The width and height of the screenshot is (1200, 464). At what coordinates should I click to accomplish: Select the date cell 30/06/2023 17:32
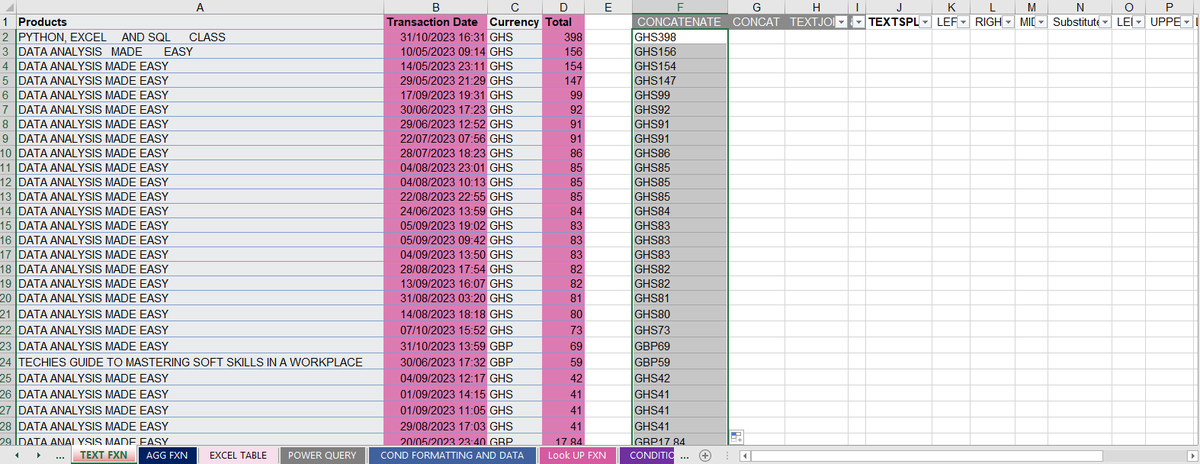tap(435, 362)
